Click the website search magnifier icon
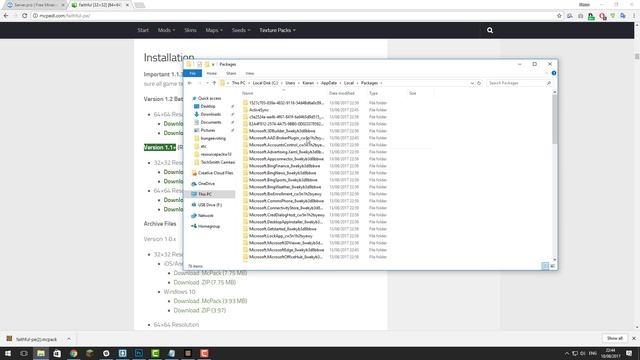Viewport: 640px width, 360px height. [x=490, y=30]
